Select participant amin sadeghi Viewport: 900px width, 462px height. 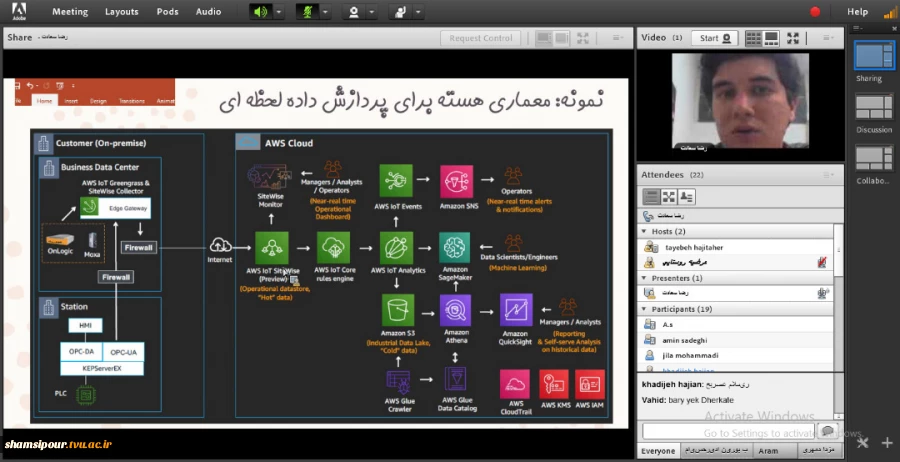pos(735,340)
